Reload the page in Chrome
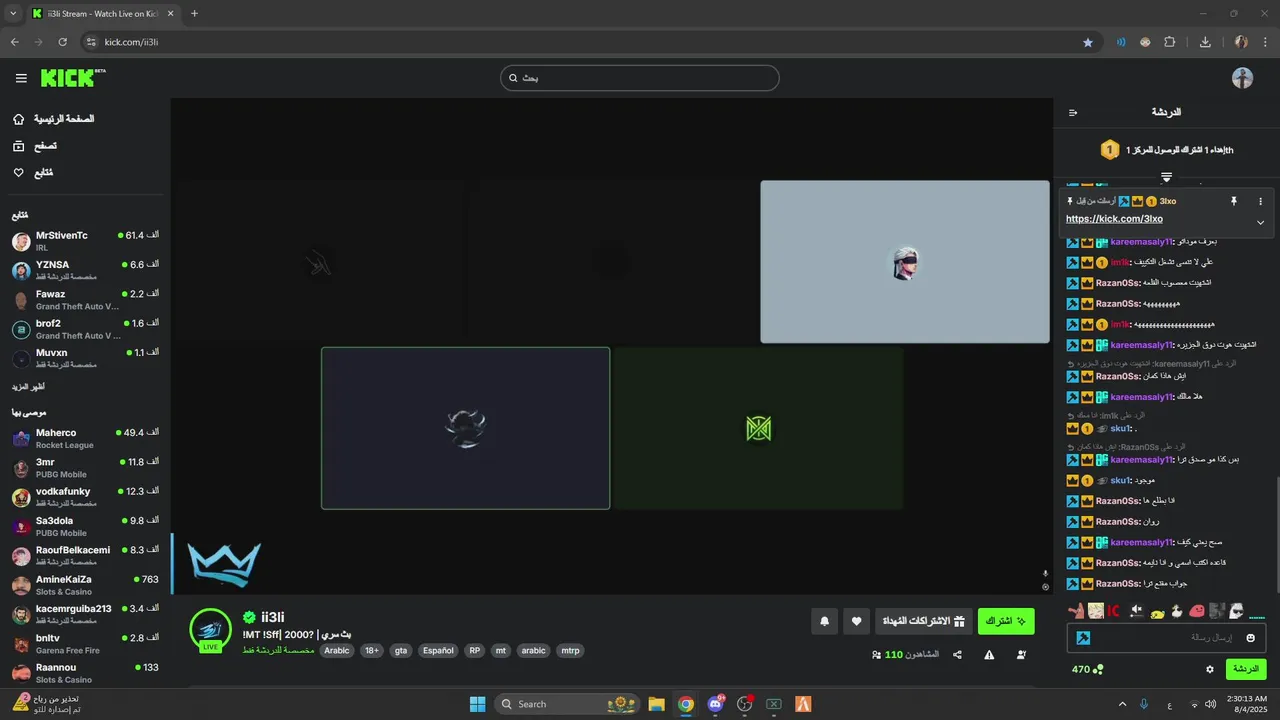The image size is (1280, 720). (62, 42)
